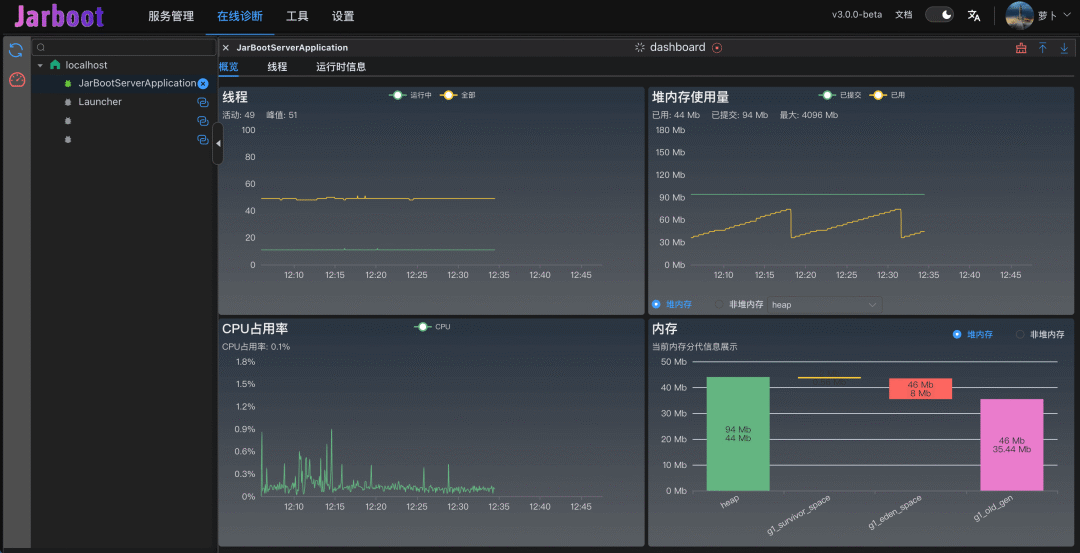Switch to the 线程 tab
This screenshot has height=553, width=1080.
click(x=277, y=67)
